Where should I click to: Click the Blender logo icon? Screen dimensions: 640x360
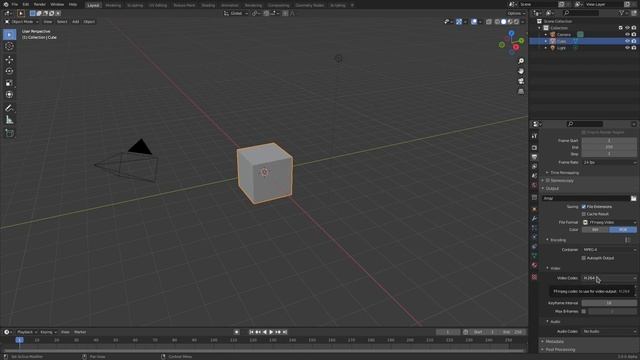tap(6, 4)
